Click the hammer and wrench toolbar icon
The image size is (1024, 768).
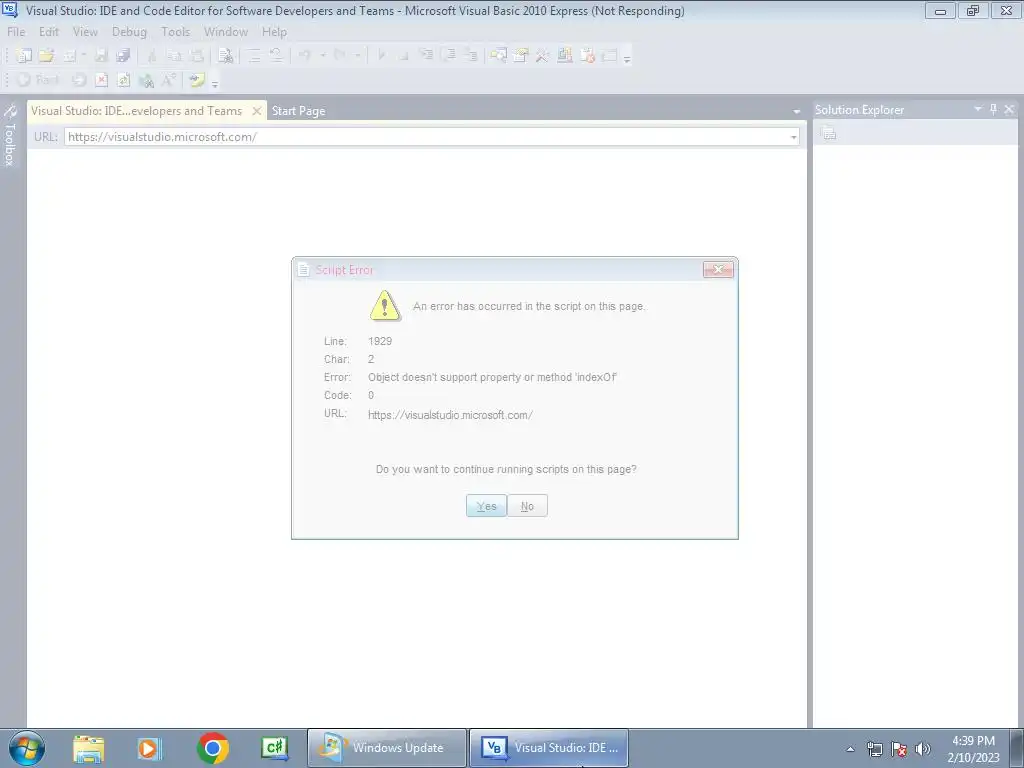(542, 56)
